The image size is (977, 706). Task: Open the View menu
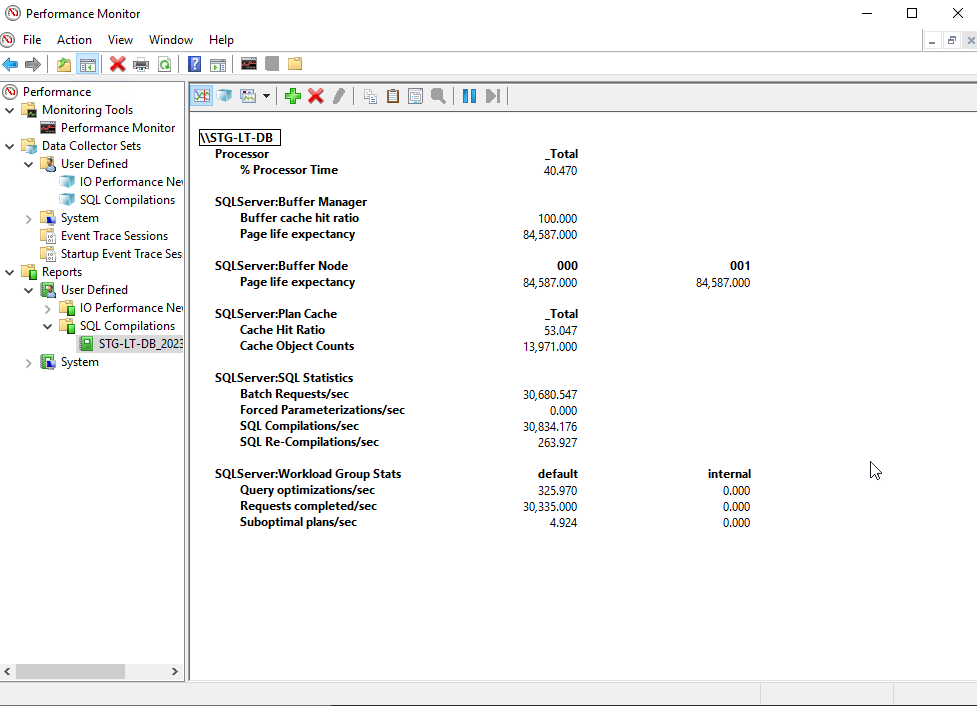point(120,40)
